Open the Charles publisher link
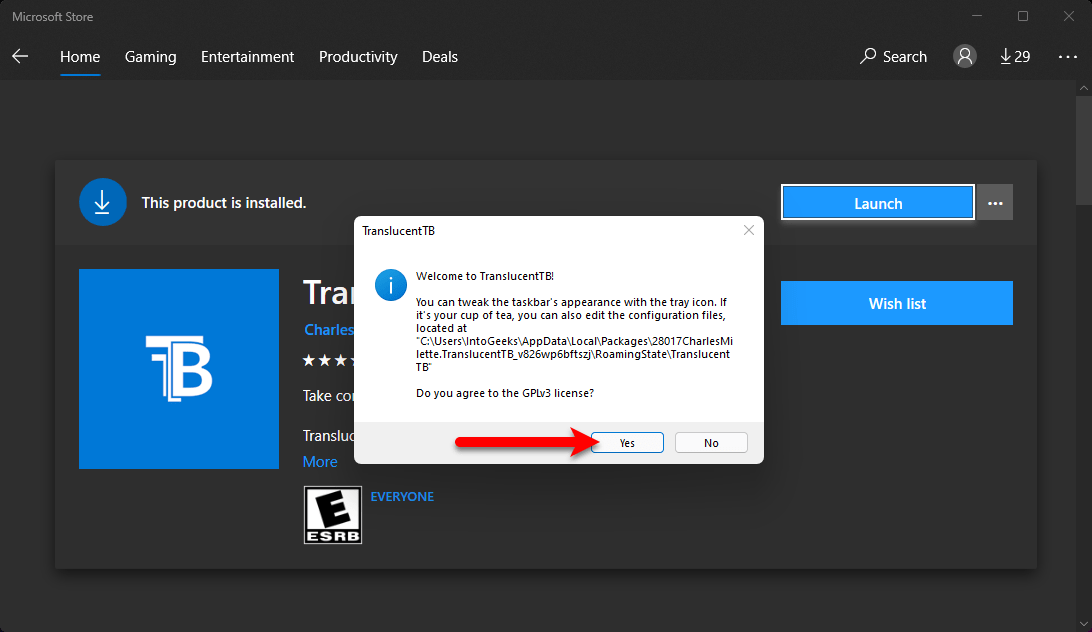This screenshot has width=1092, height=632. coord(329,330)
